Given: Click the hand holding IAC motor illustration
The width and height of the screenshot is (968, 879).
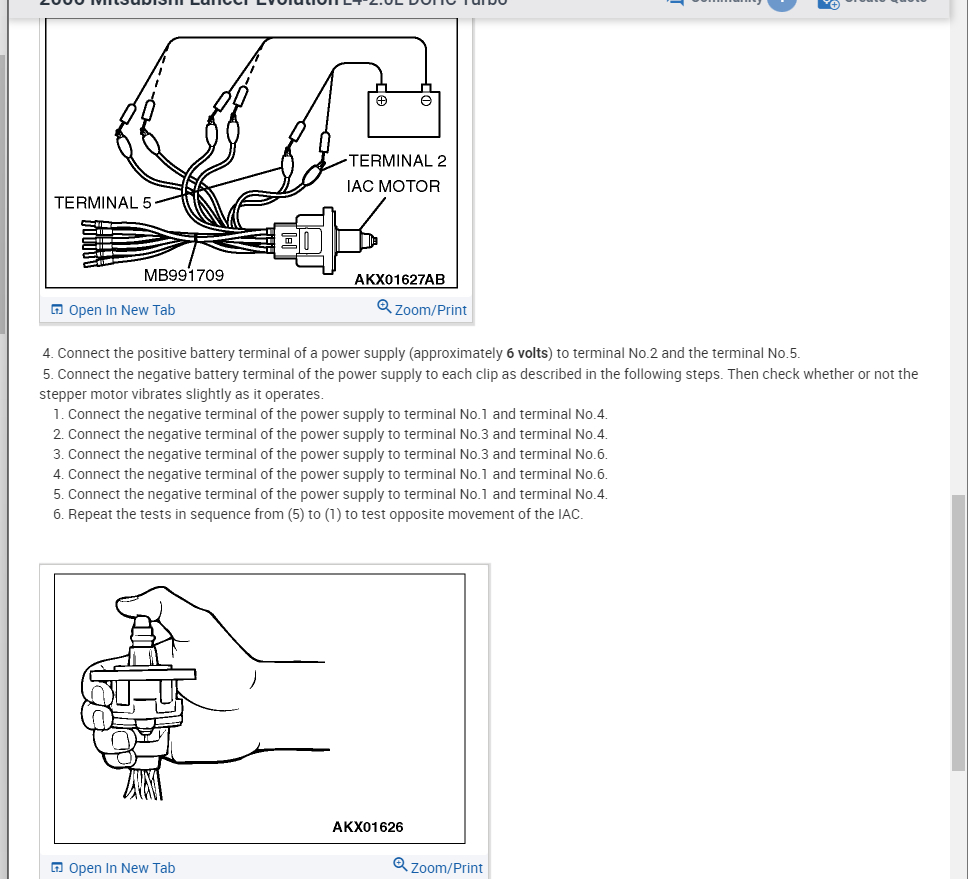Looking at the screenshot, I should coord(259,709).
